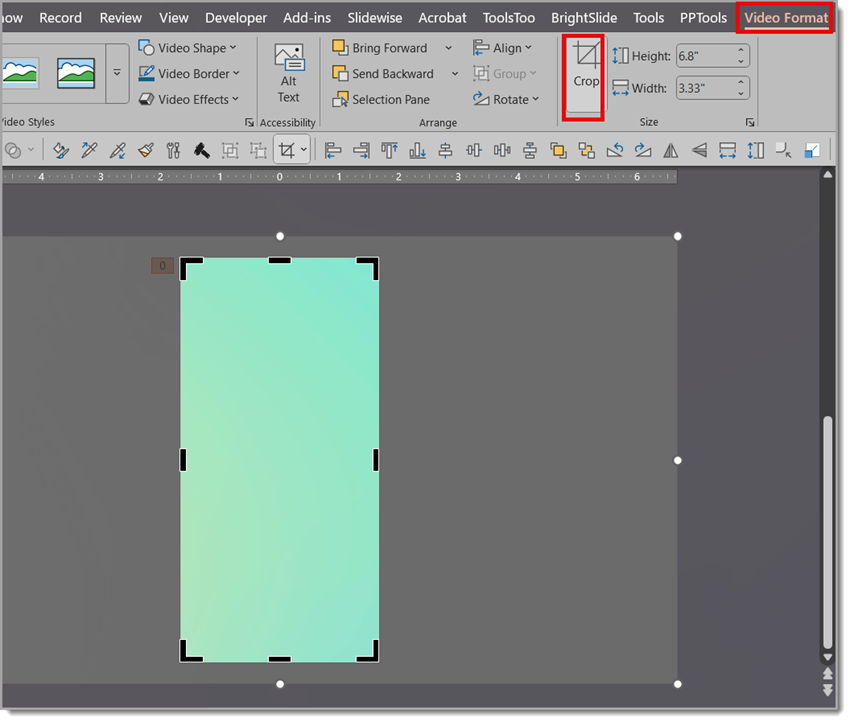This screenshot has width=850, height=722.
Task: Click the Align Left icon in toolbar
Action: click(332, 150)
